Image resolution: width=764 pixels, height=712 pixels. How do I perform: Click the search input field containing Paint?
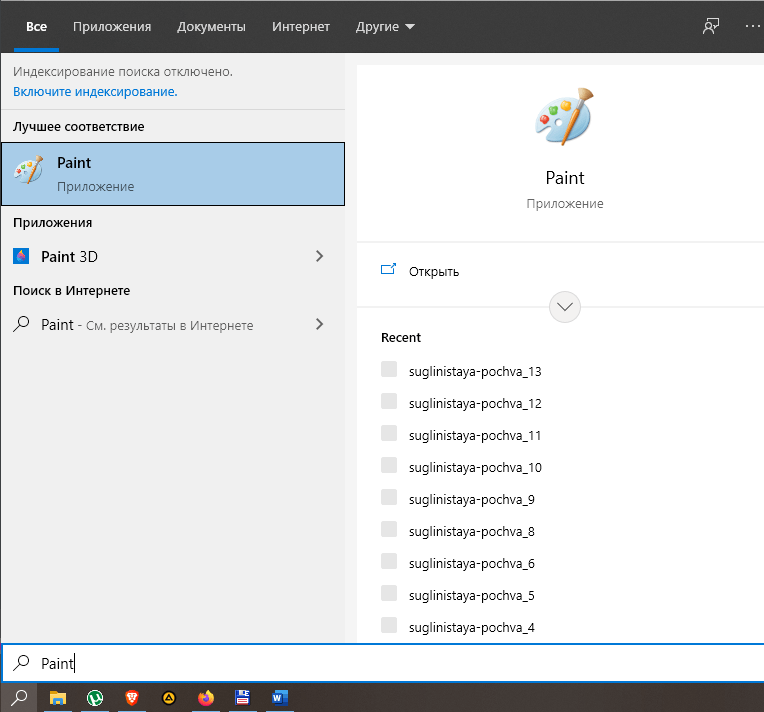click(383, 663)
